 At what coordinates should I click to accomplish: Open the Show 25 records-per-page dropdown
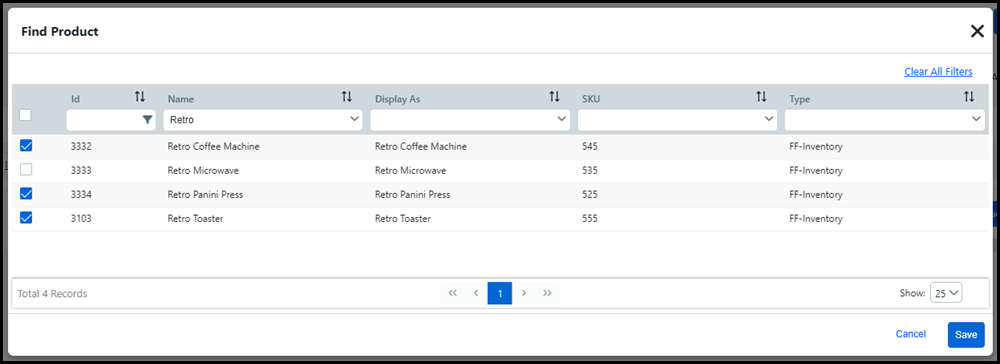point(946,293)
